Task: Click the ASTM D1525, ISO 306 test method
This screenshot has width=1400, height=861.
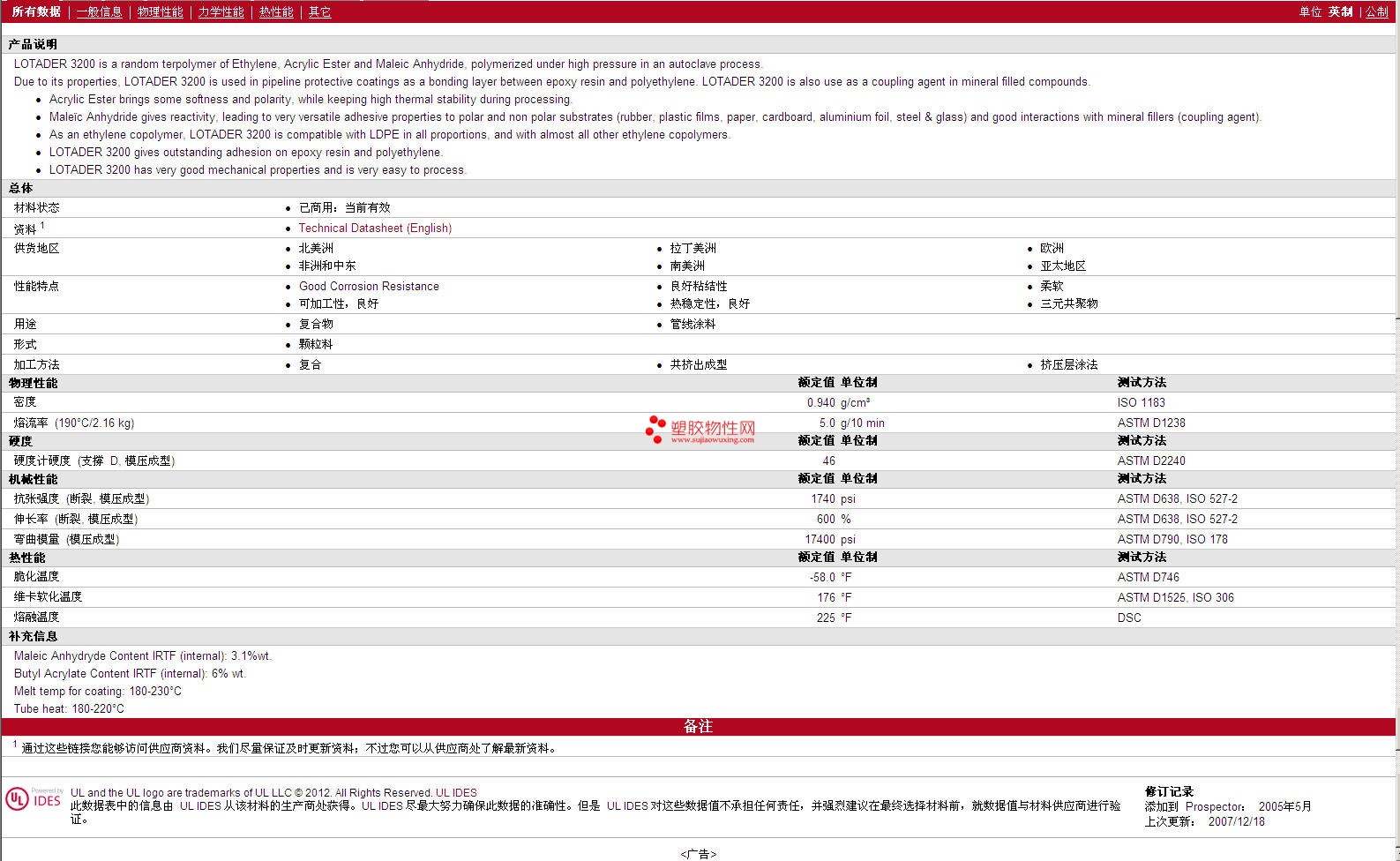Action: coord(1176,598)
